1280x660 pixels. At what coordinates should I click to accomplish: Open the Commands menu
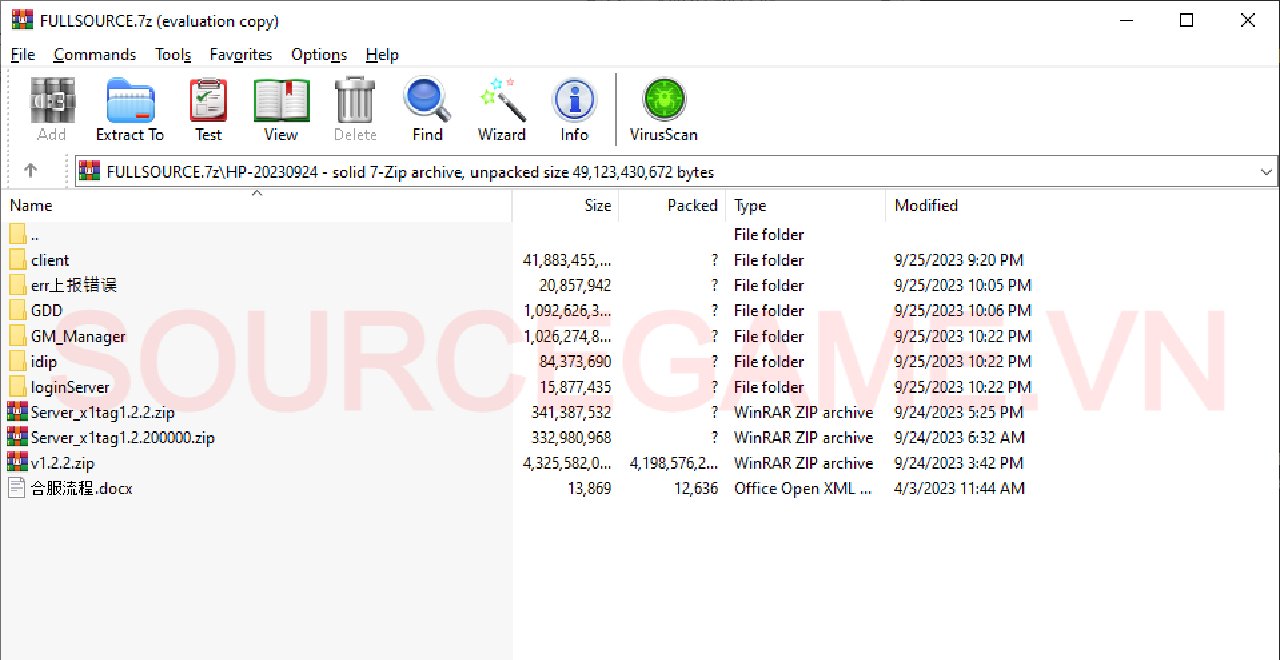coord(95,55)
